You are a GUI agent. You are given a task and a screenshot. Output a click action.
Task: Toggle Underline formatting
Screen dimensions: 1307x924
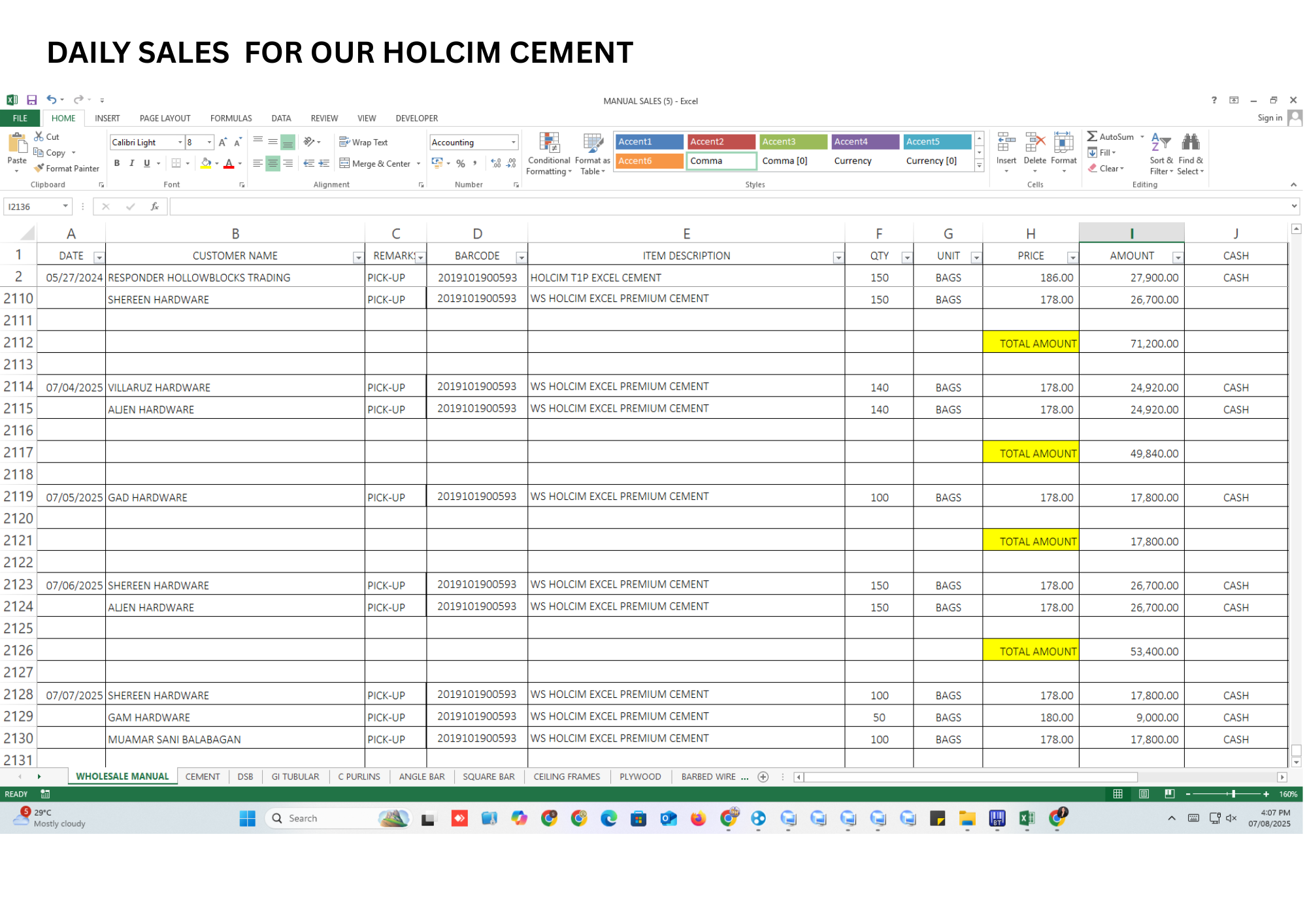147,163
